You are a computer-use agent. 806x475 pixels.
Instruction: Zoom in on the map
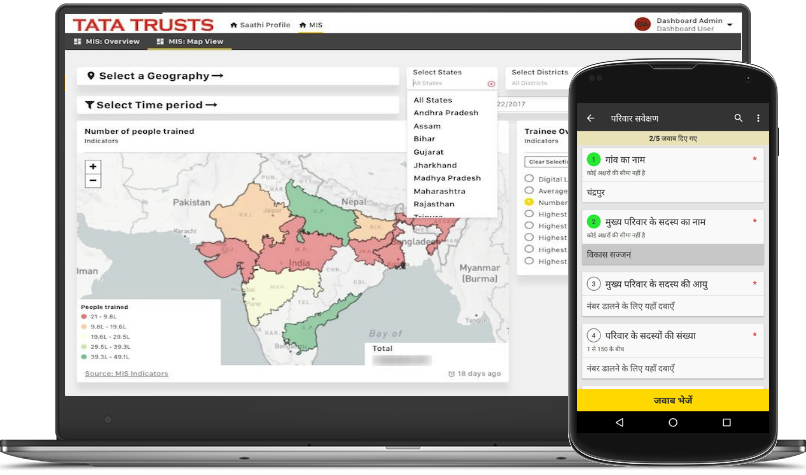pyautogui.click(x=93, y=167)
